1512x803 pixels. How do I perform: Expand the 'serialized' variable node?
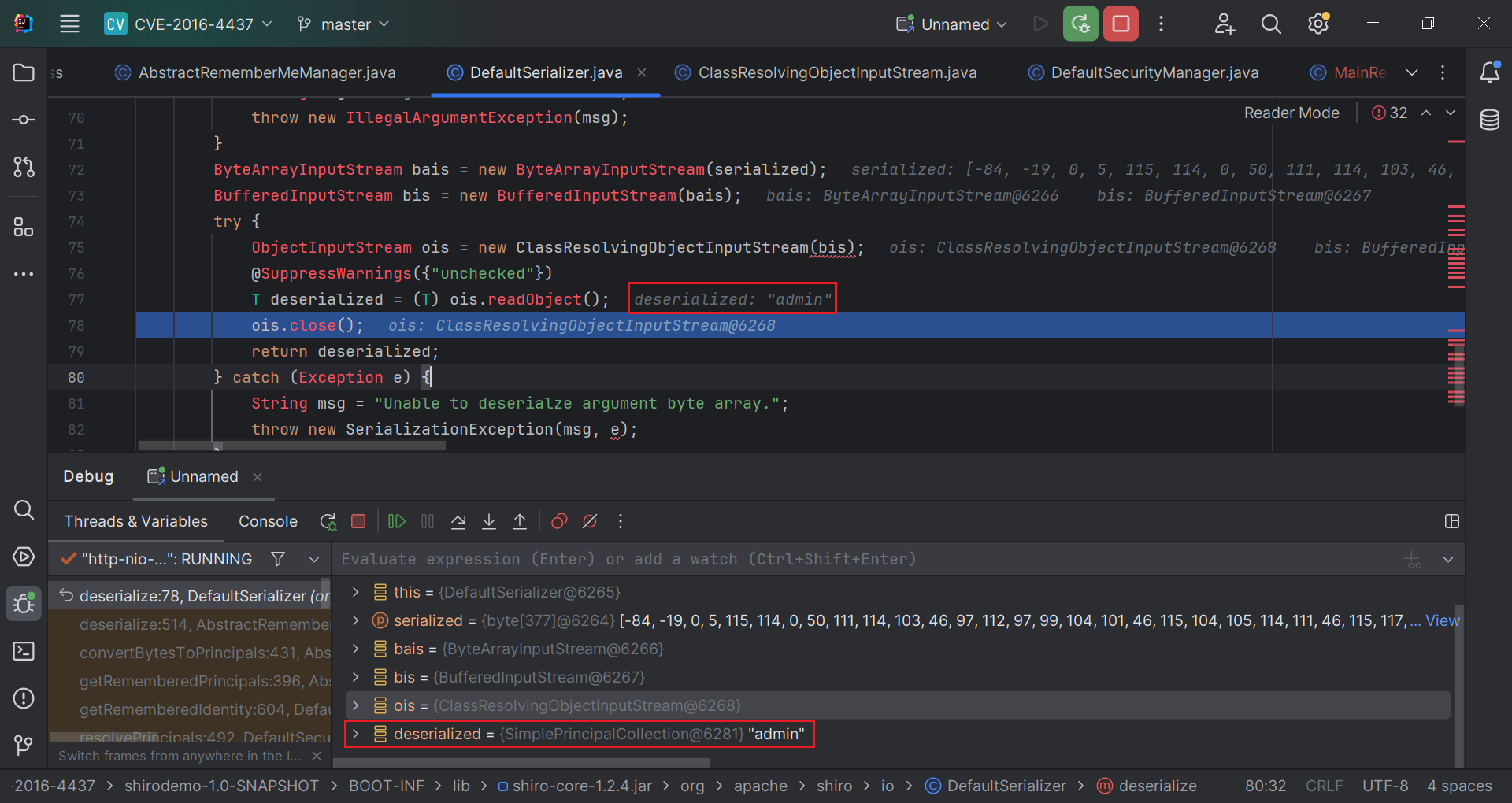click(355, 620)
